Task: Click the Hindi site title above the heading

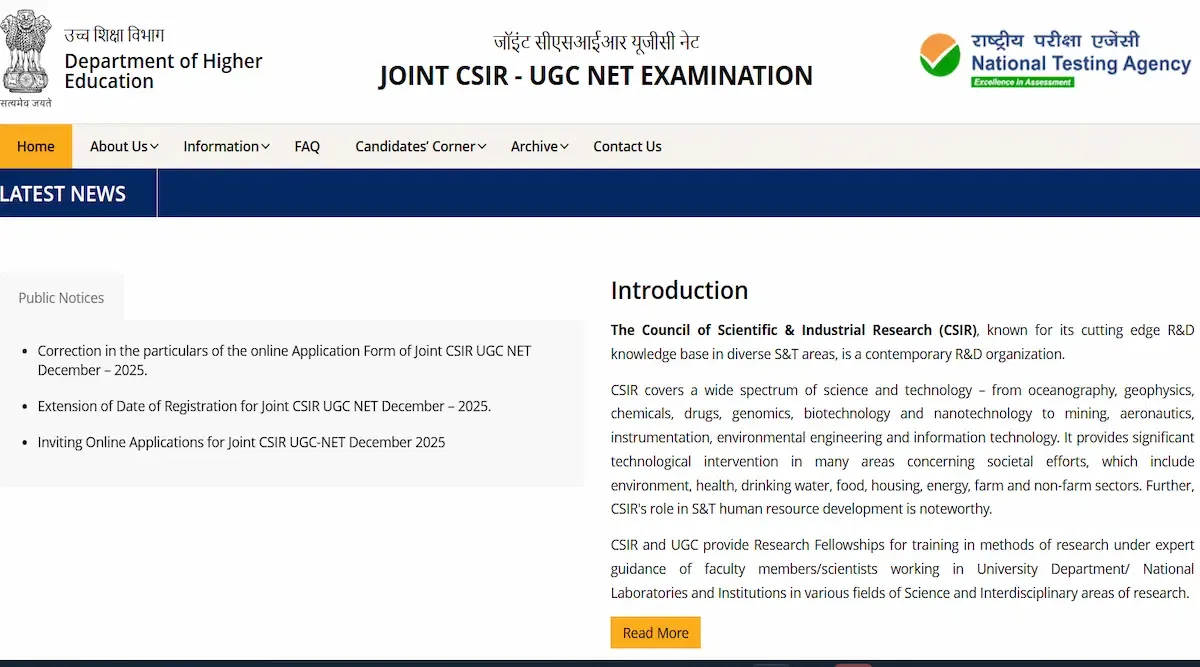Action: coord(596,42)
